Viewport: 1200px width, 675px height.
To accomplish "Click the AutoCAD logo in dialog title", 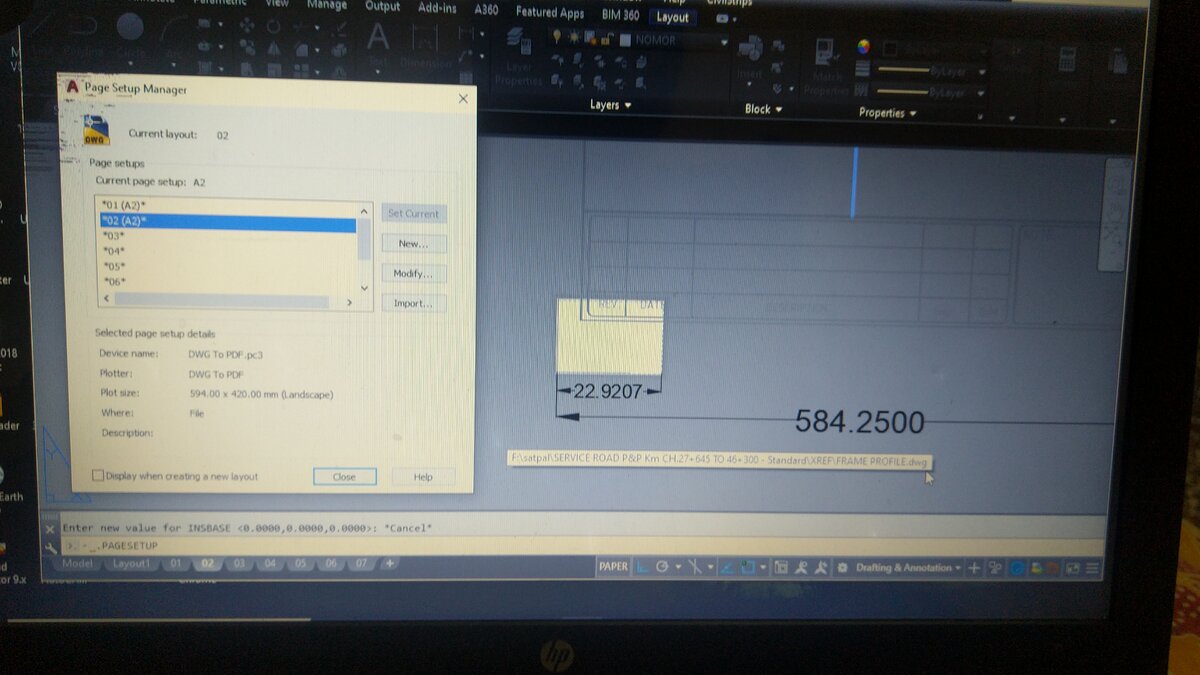I will [x=72, y=87].
